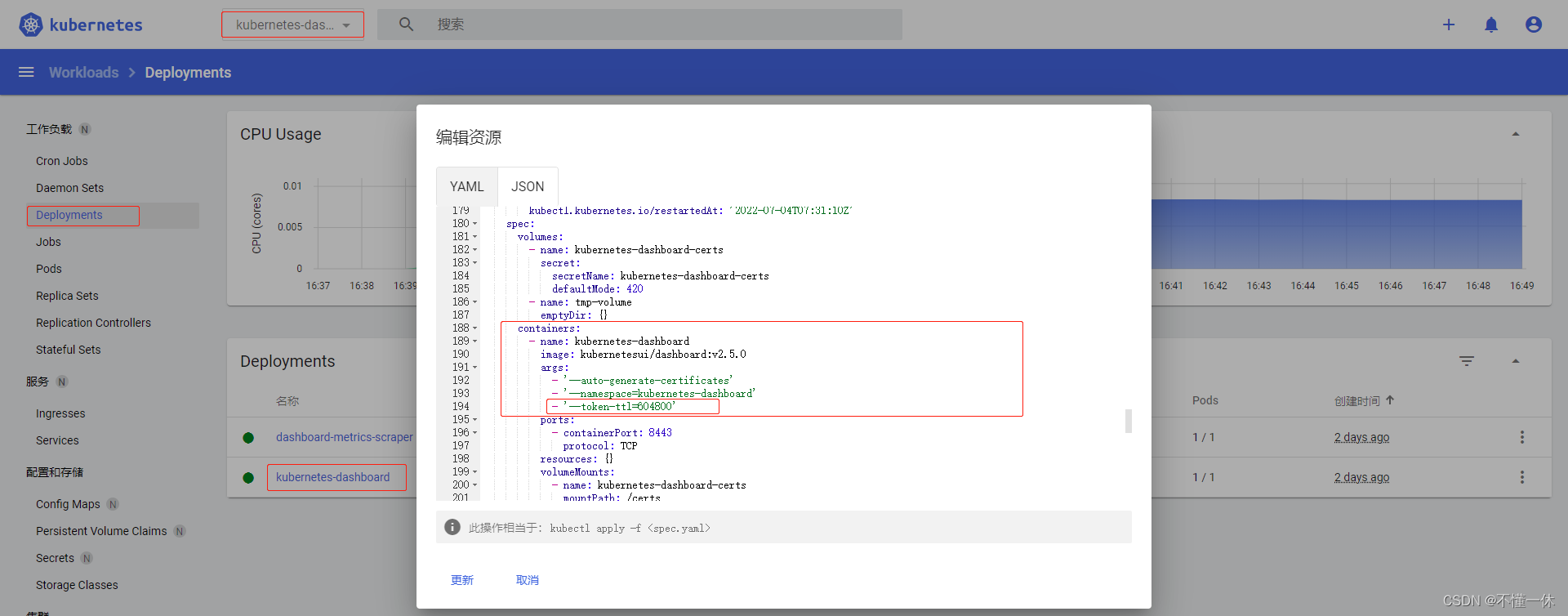The width and height of the screenshot is (1568, 616).
Task: Collapse the args fold arrow line 191
Action: (x=474, y=368)
